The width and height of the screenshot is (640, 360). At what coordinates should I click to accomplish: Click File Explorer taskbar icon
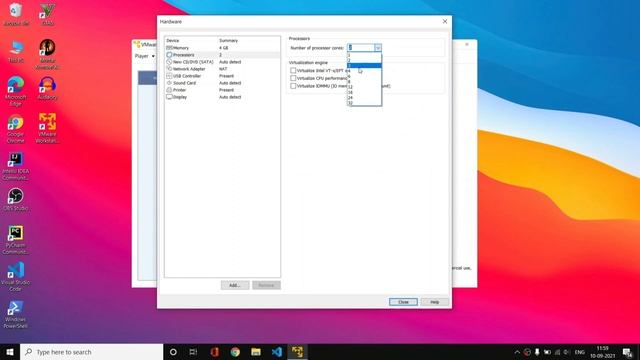[256, 352]
